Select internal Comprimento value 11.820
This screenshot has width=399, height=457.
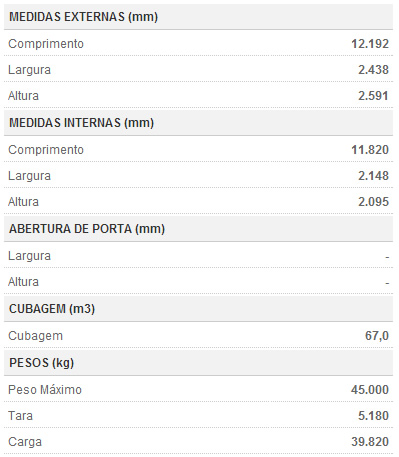pos(370,150)
